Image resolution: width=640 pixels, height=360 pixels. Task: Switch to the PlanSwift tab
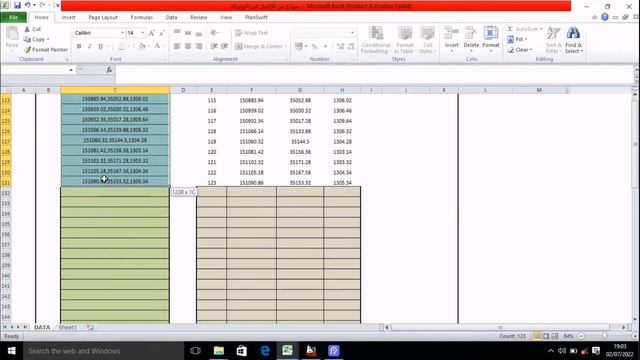coord(256,18)
